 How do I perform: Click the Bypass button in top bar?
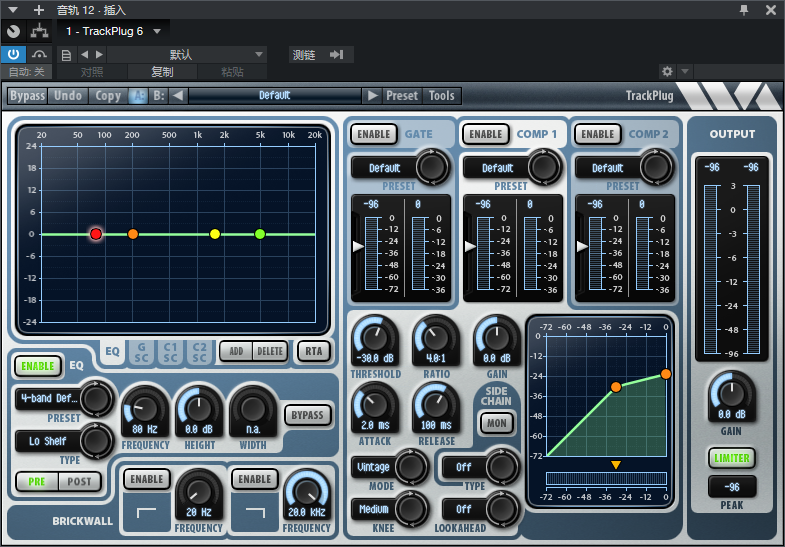click(28, 96)
